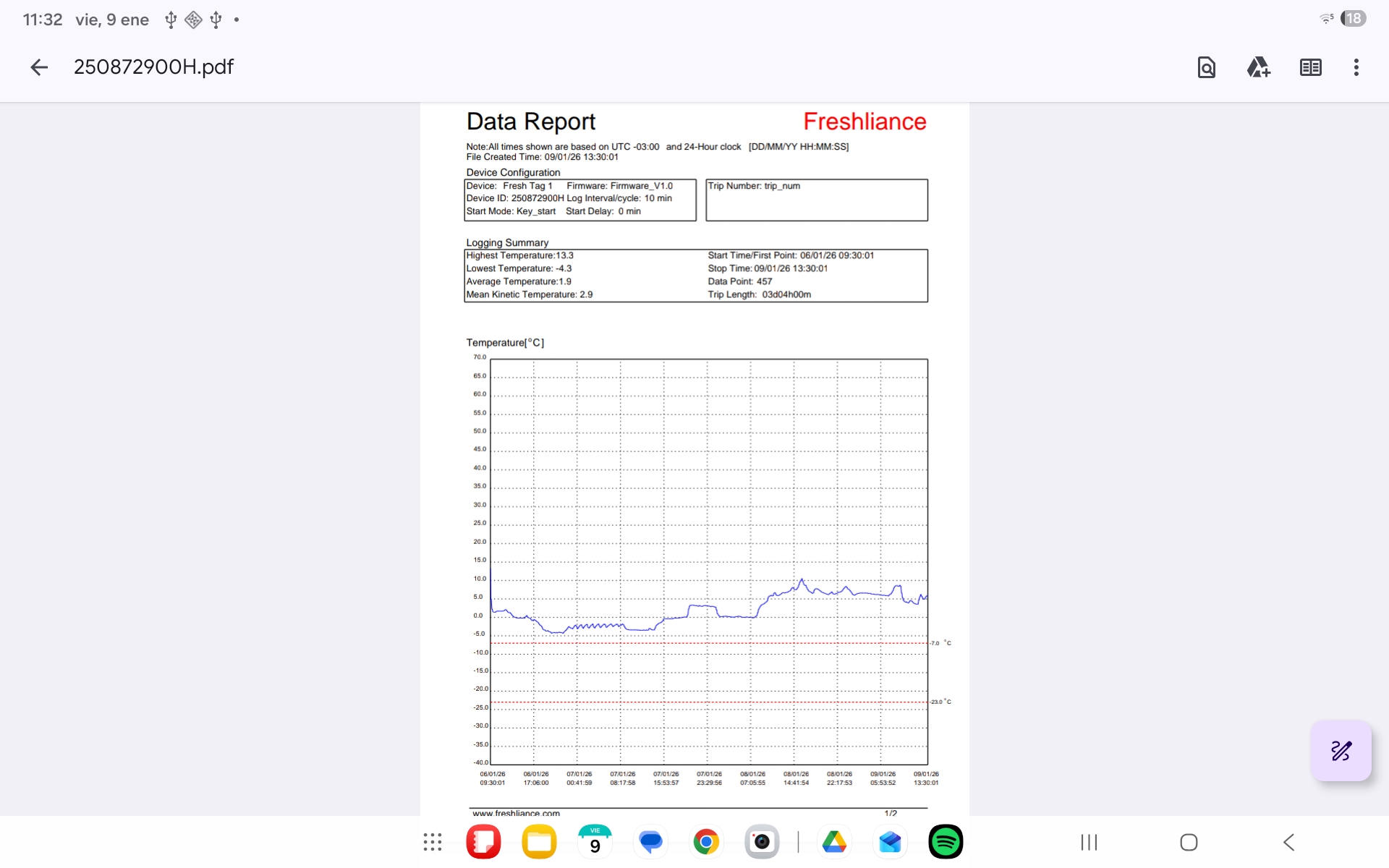Open the Calendar app showing 9
Screen dimensions: 1389x868
(x=595, y=842)
